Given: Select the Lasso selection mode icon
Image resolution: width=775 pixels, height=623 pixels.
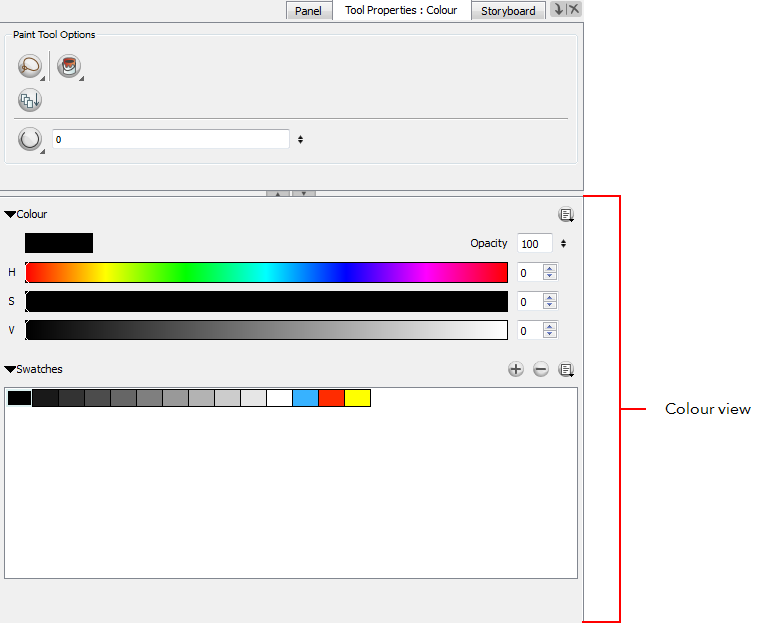Looking at the screenshot, I should [x=30, y=66].
